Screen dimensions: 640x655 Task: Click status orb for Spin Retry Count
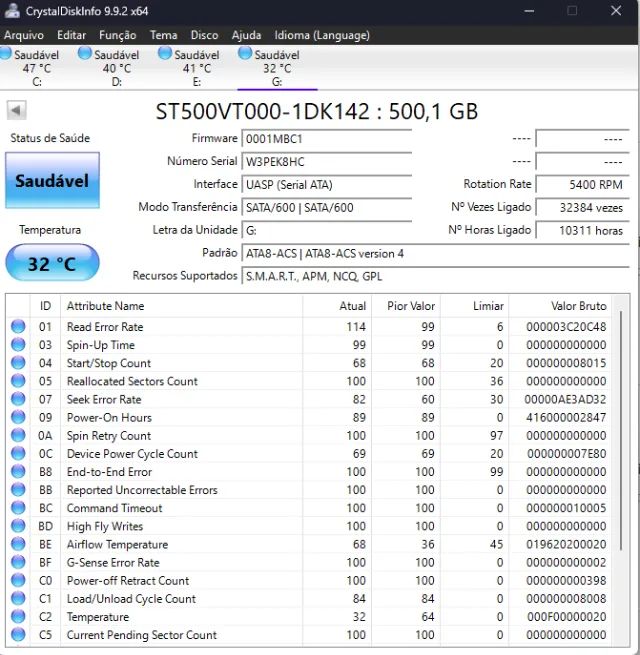[x=18, y=435]
